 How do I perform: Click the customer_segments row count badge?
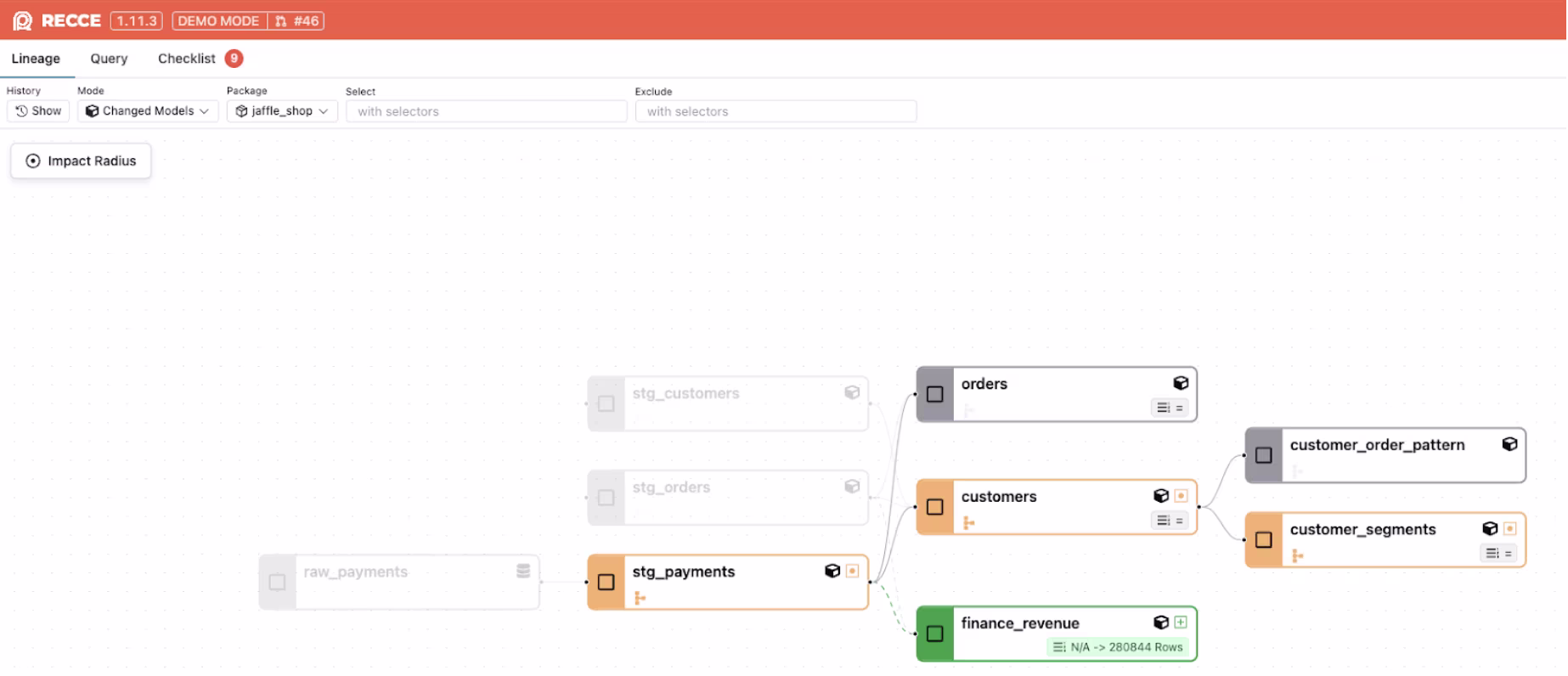pyautogui.click(x=1498, y=553)
